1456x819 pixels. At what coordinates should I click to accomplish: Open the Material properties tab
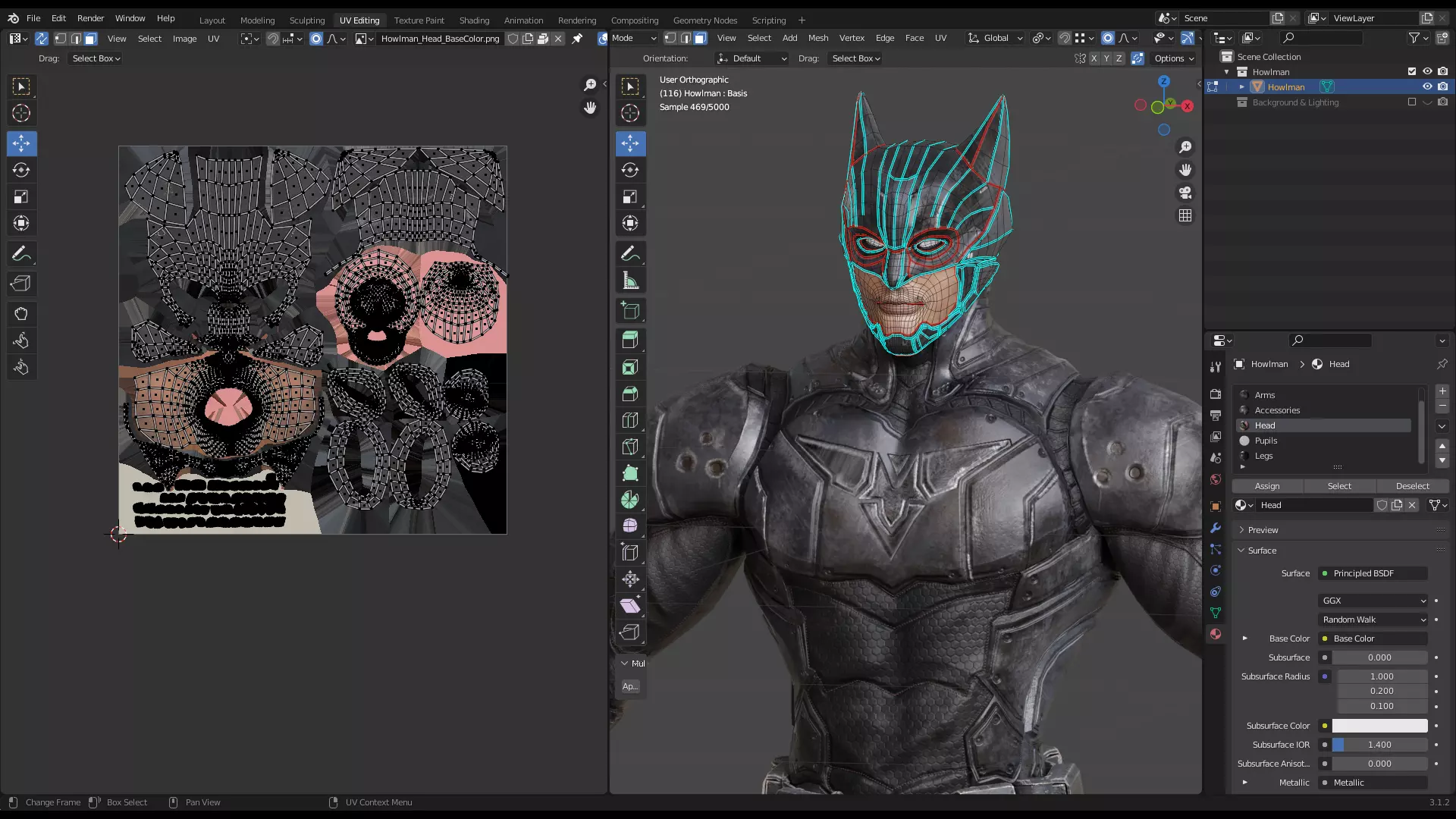coord(1216,634)
